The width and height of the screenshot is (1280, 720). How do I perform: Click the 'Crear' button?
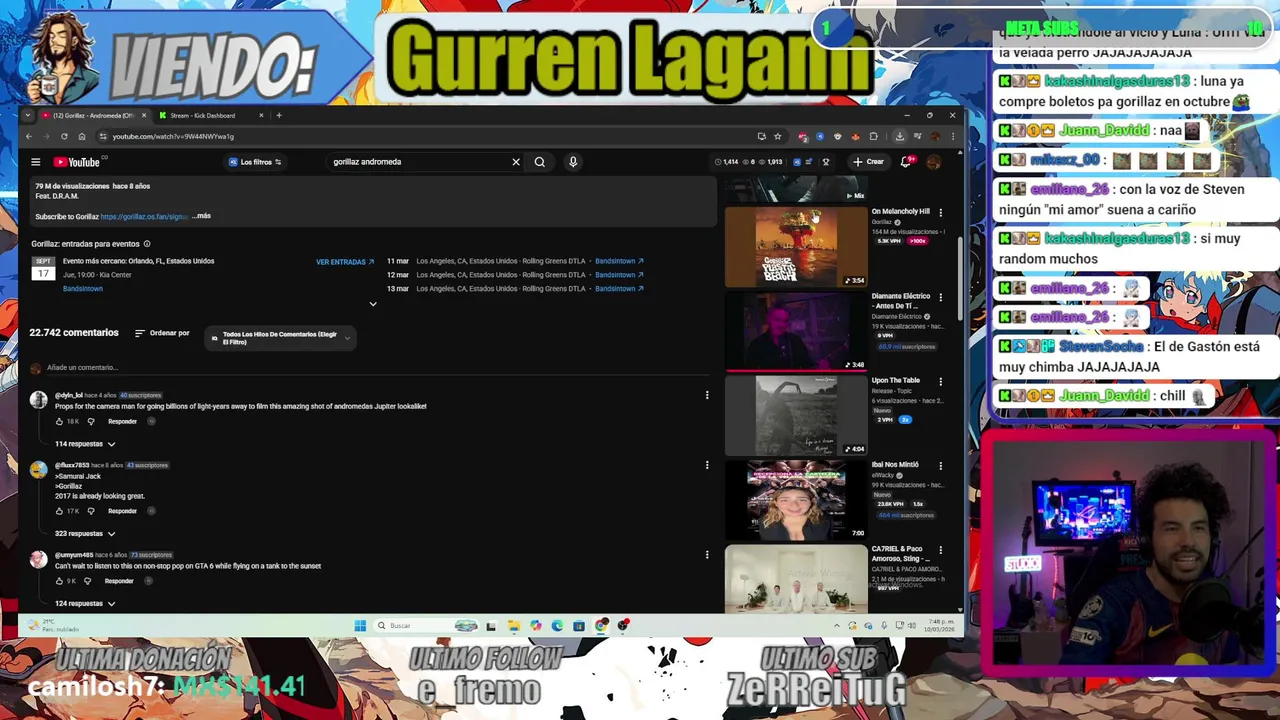pos(868,162)
